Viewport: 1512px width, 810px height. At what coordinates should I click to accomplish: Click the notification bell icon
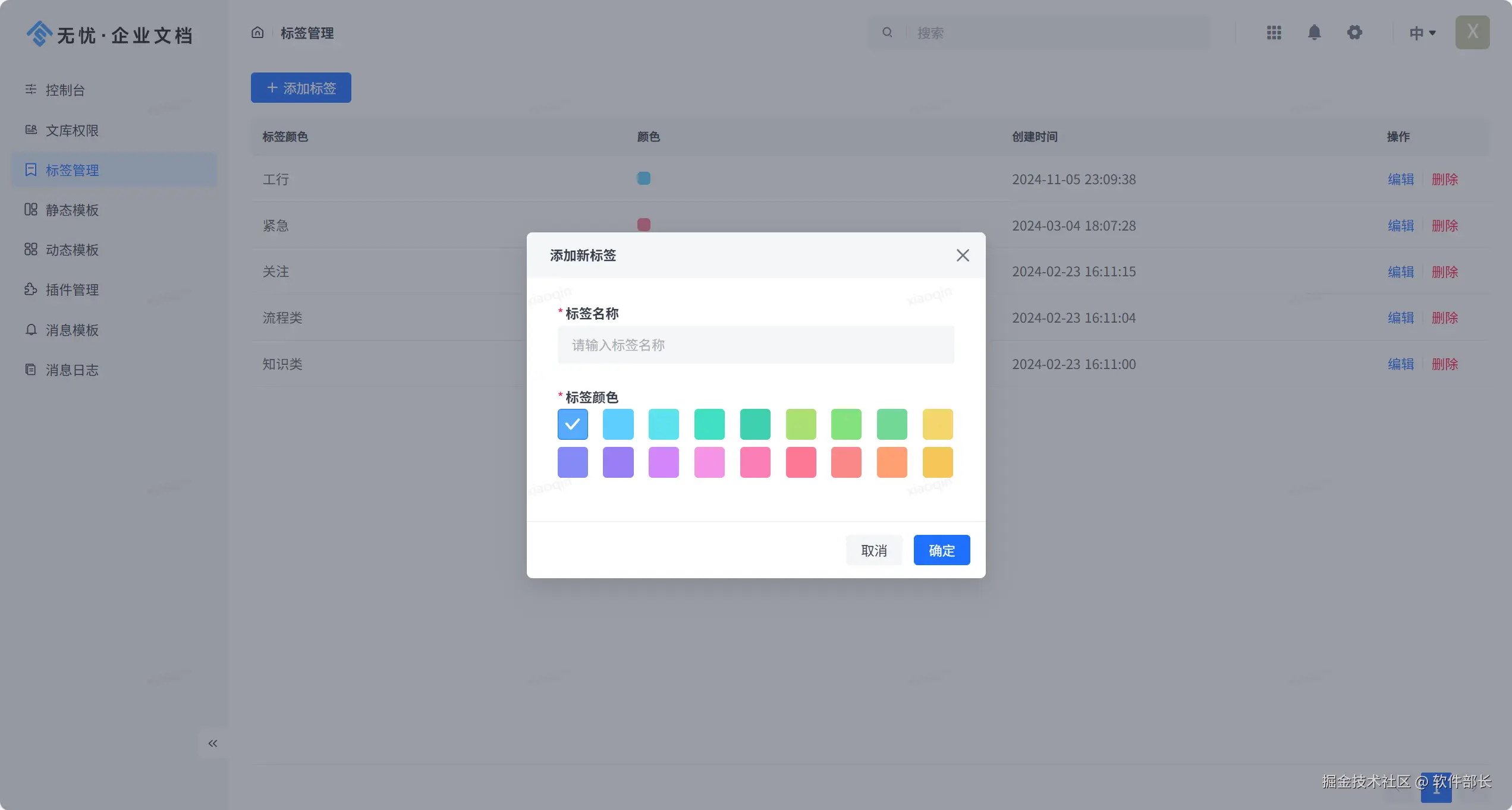[1314, 33]
